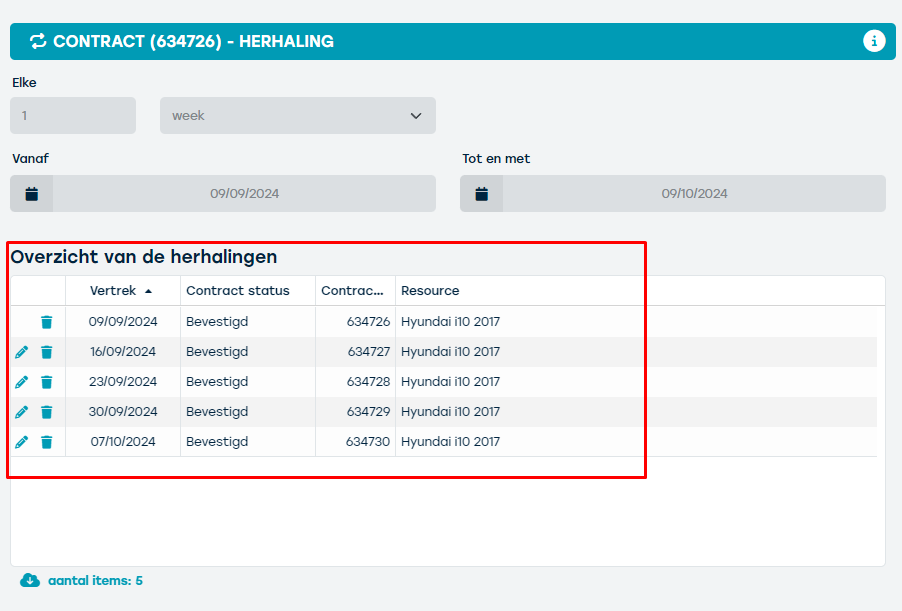Click Bevestigd status in 634730 row
Screen dimensions: 902x611
[x=217, y=441]
